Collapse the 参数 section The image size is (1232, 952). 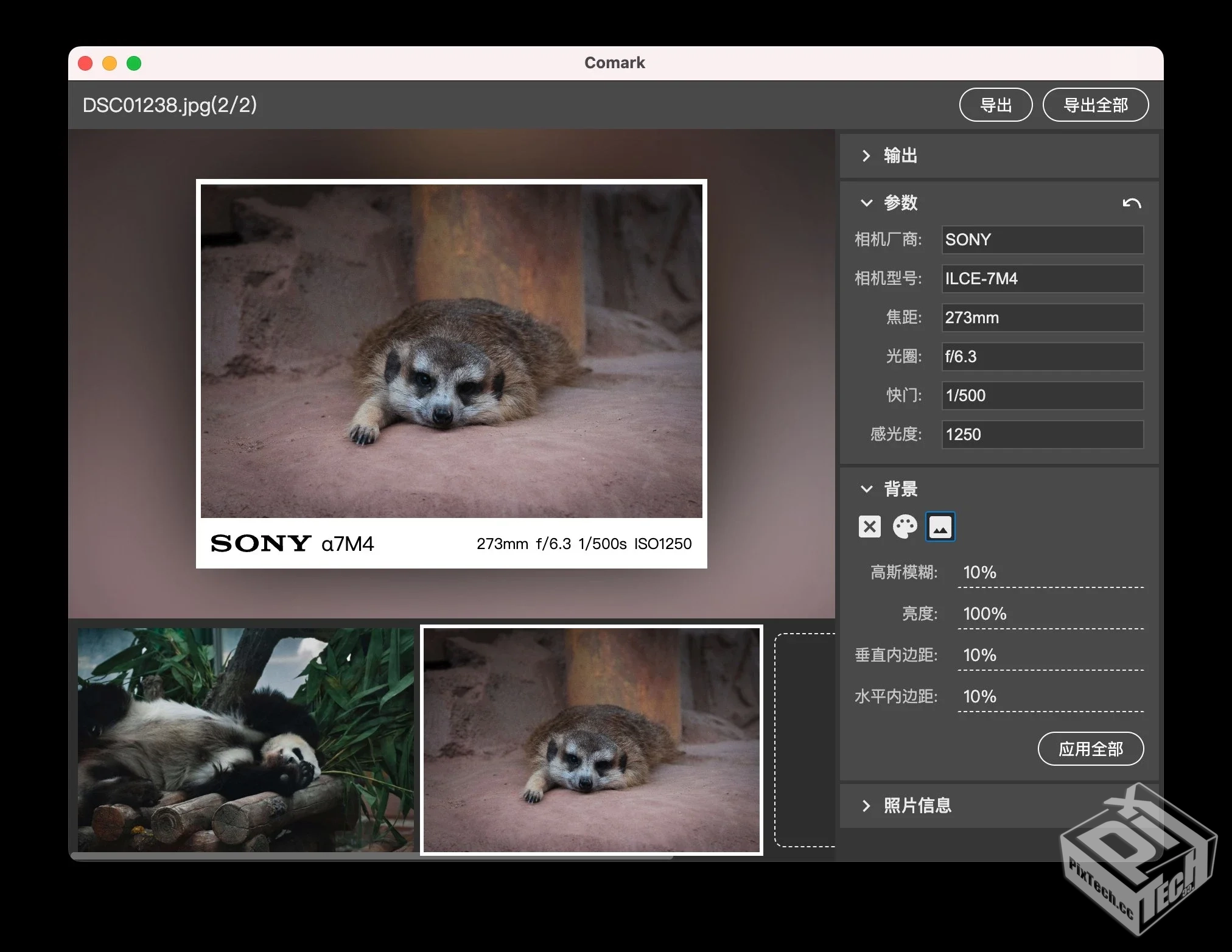pyautogui.click(x=866, y=203)
